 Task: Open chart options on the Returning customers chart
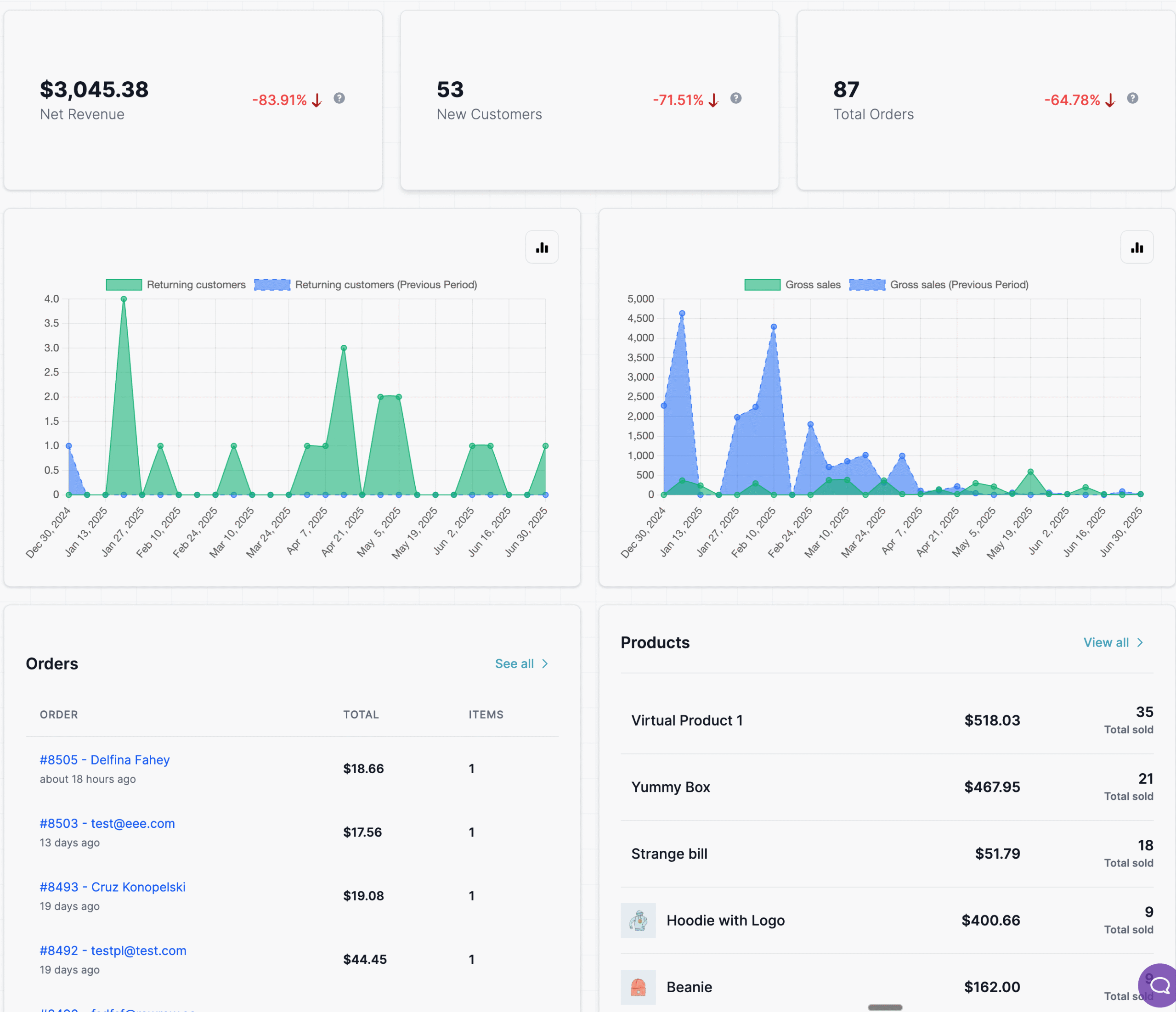tap(542, 247)
